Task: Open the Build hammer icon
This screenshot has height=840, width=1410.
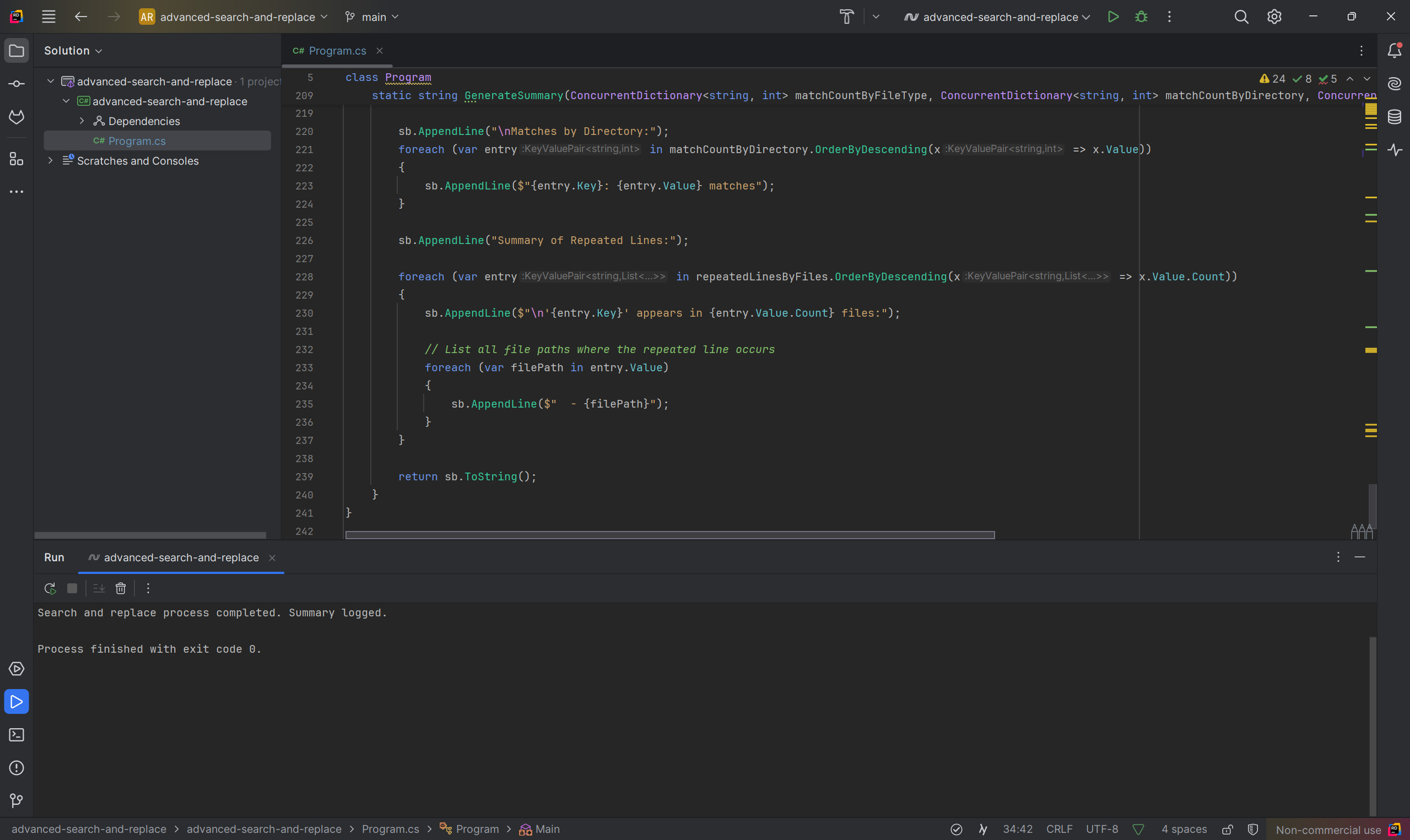Action: point(846,17)
